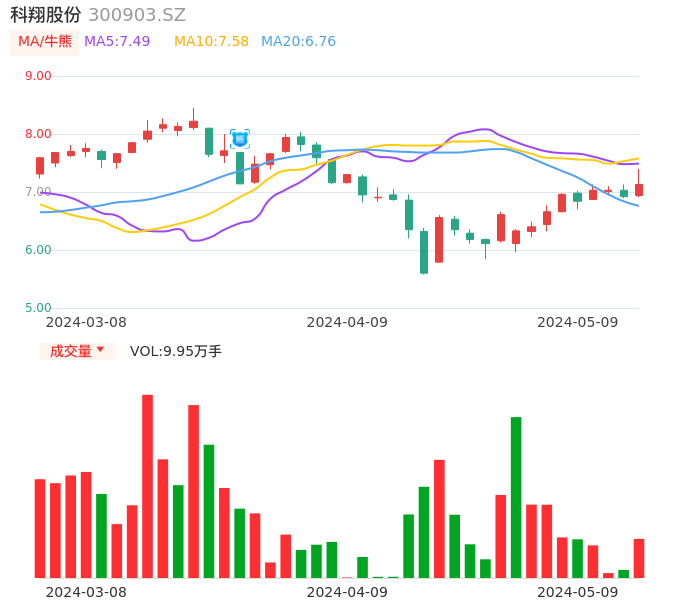This screenshot has width=686, height=606.
Task: Click the tallest red volume bar
Action: tap(147, 486)
